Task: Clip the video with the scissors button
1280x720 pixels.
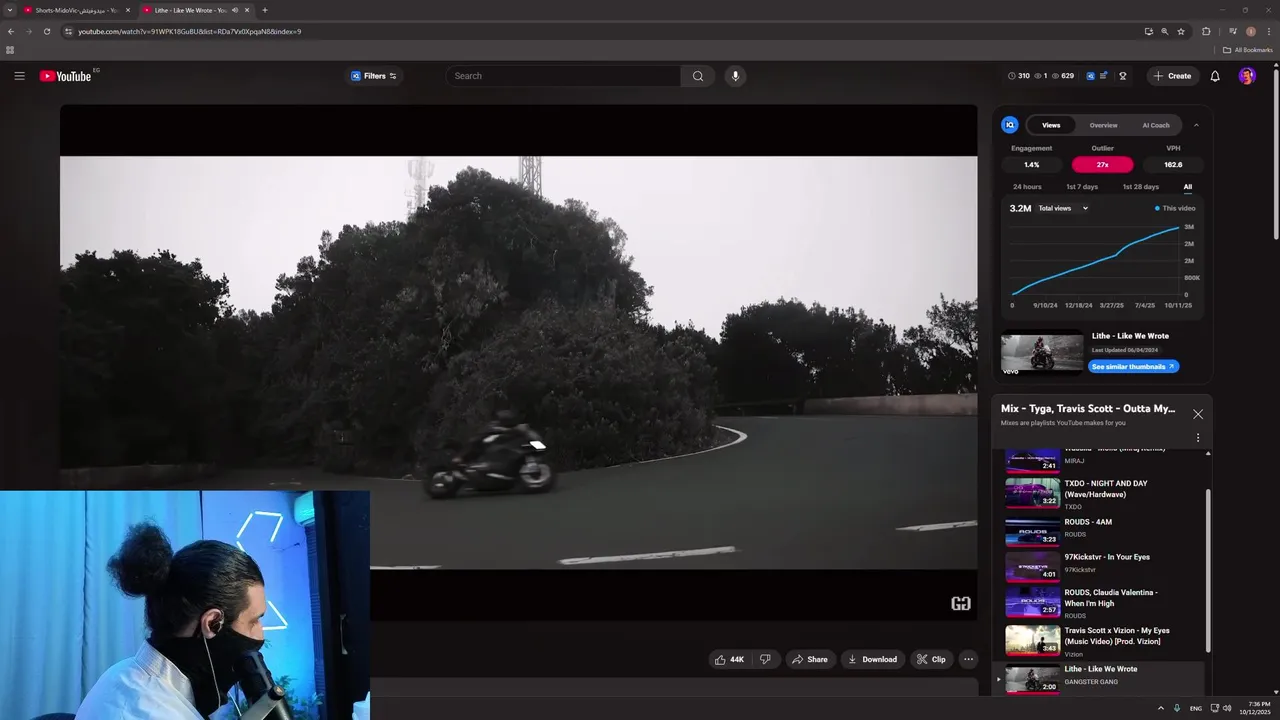Action: coord(932,660)
